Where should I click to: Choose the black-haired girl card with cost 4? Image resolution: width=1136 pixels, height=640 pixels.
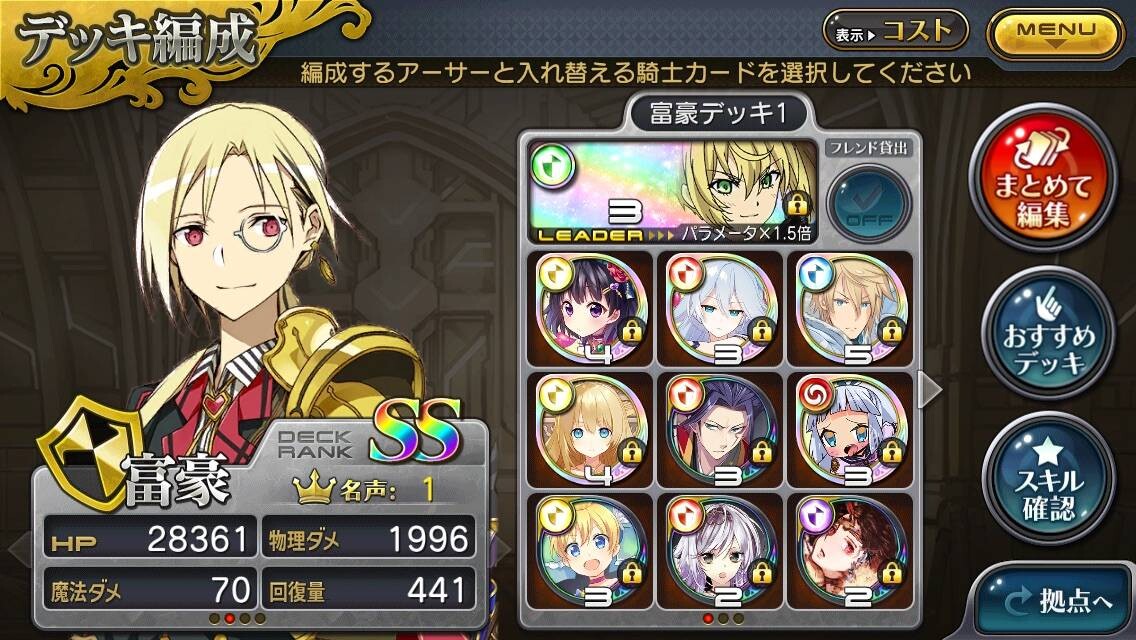point(590,309)
